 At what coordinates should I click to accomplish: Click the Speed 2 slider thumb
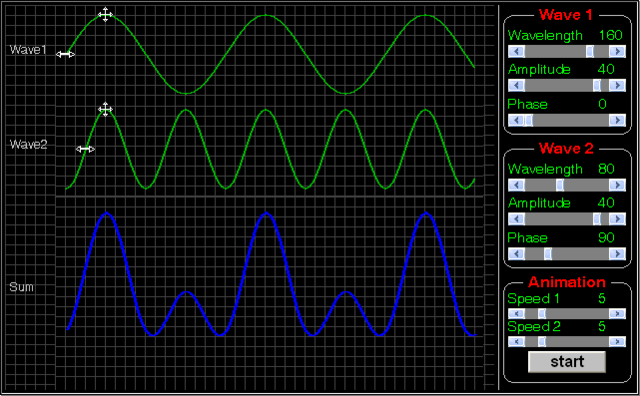point(542,342)
